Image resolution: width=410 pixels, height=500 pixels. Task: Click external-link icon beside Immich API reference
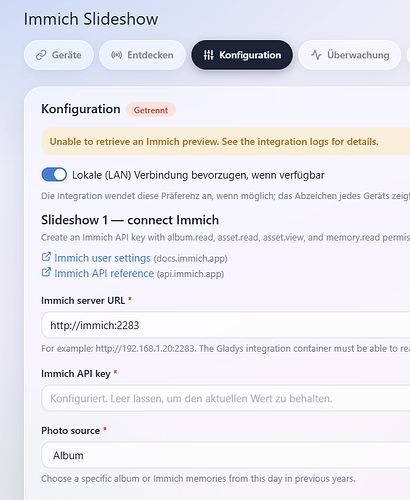46,272
